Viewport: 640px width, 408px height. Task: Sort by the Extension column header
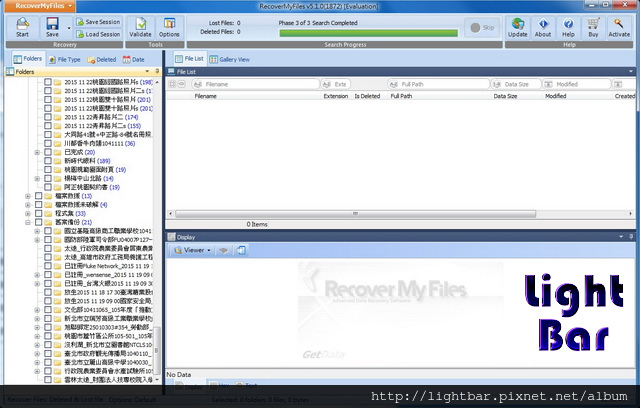(336, 96)
